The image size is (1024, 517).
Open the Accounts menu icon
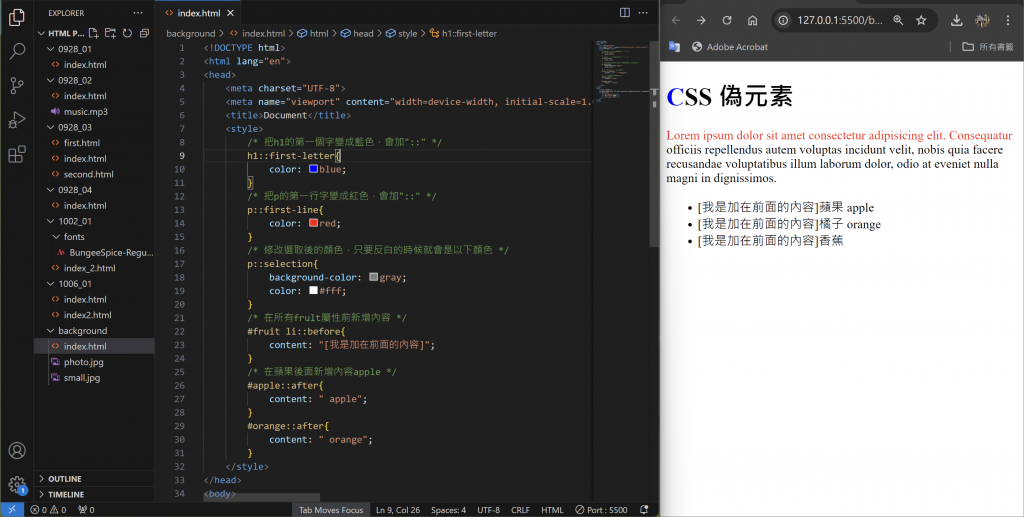(17, 450)
